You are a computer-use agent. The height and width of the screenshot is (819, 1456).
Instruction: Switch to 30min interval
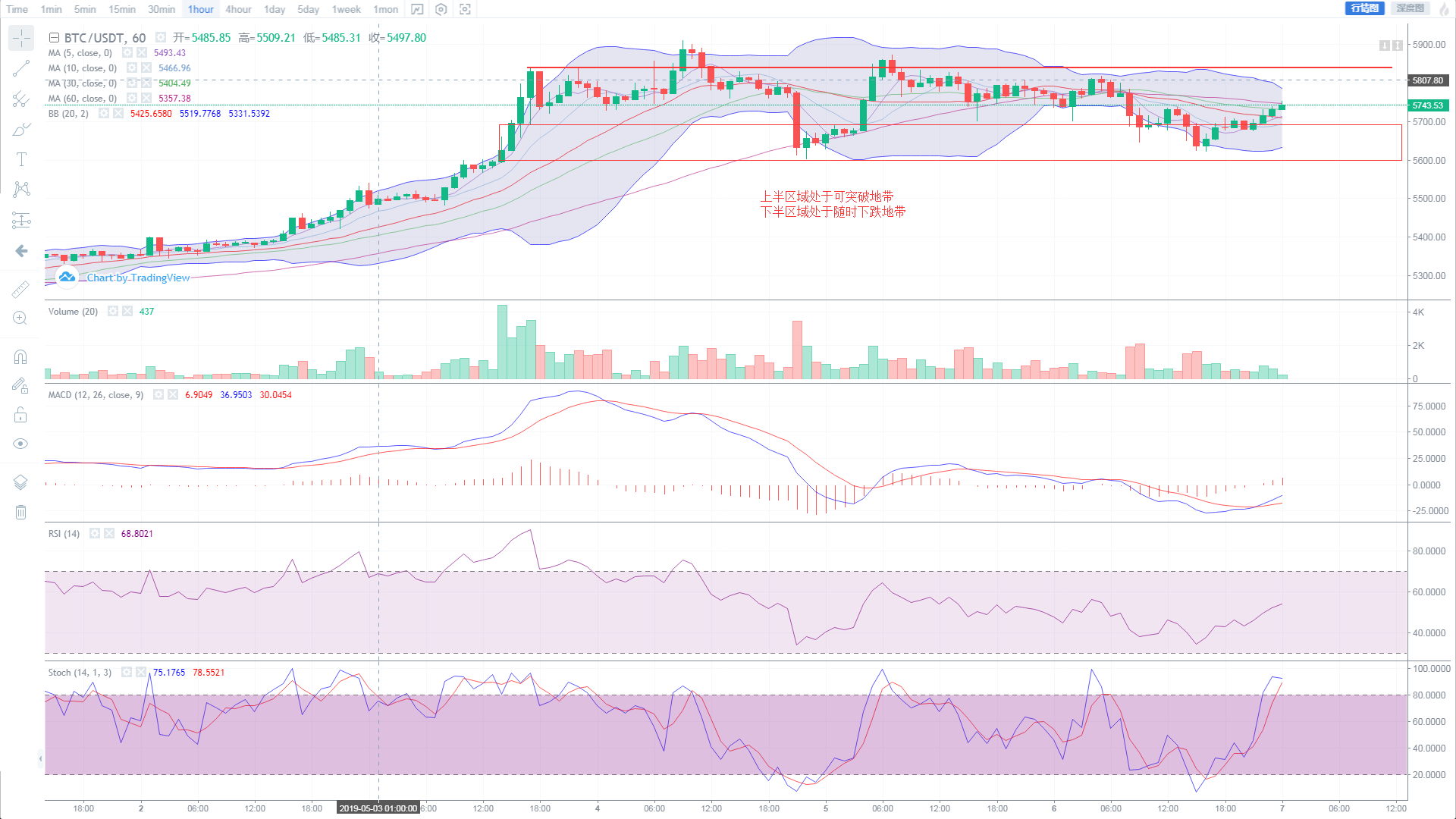[162, 9]
